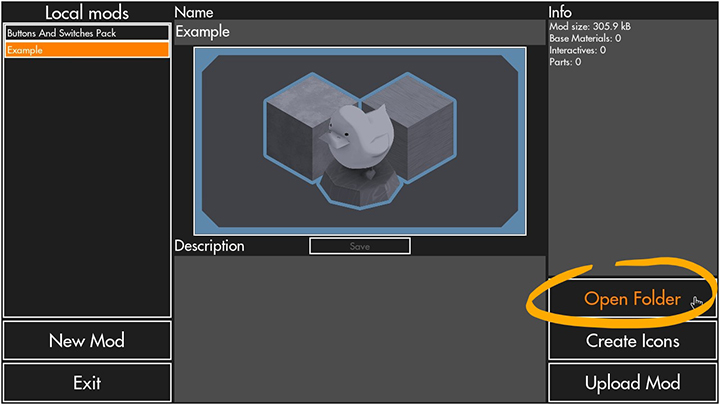
Task: Click inside the empty Description text area
Action: coord(360,329)
